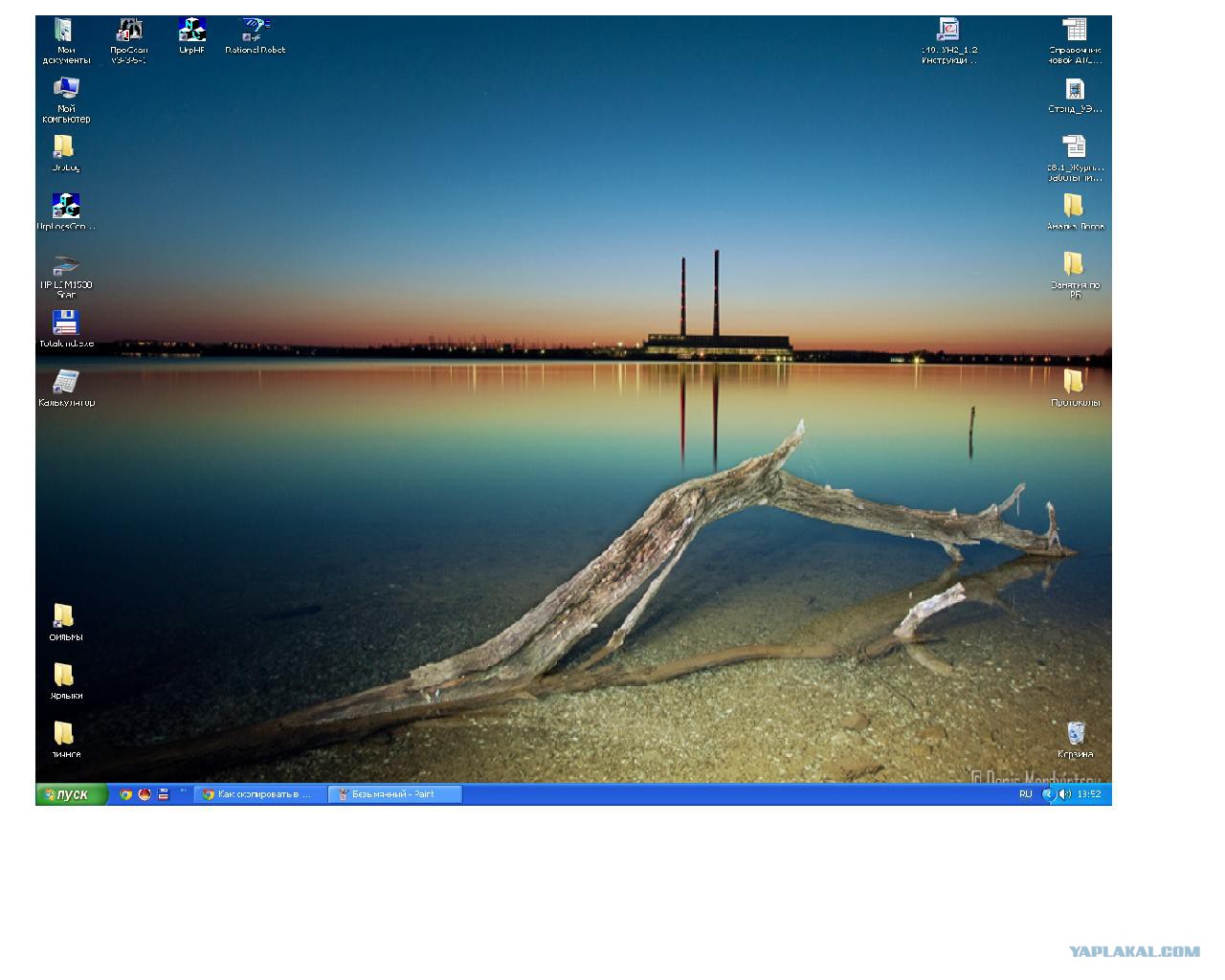
Task: Click the 13:52 taskbar clock
Action: [x=1089, y=794]
